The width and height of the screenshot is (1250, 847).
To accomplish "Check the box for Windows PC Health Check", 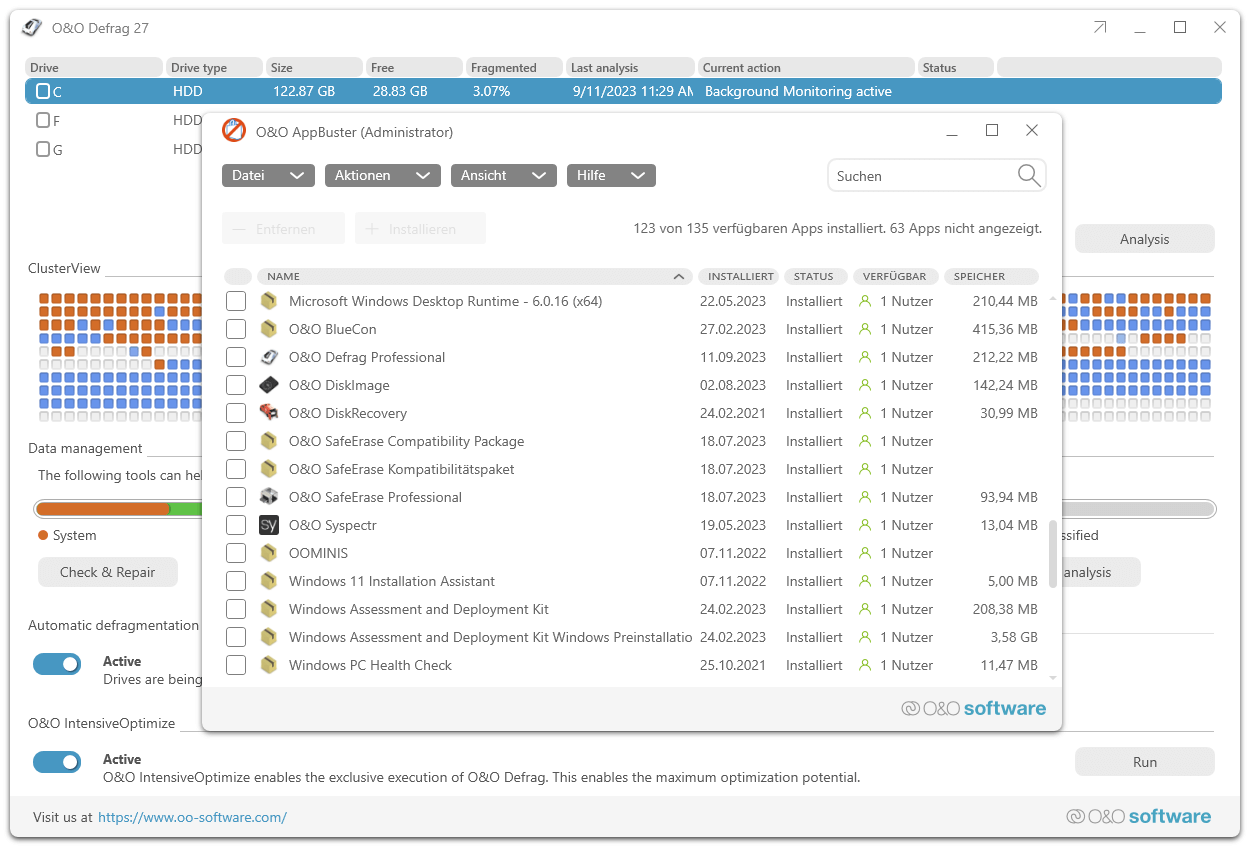I will 236,665.
